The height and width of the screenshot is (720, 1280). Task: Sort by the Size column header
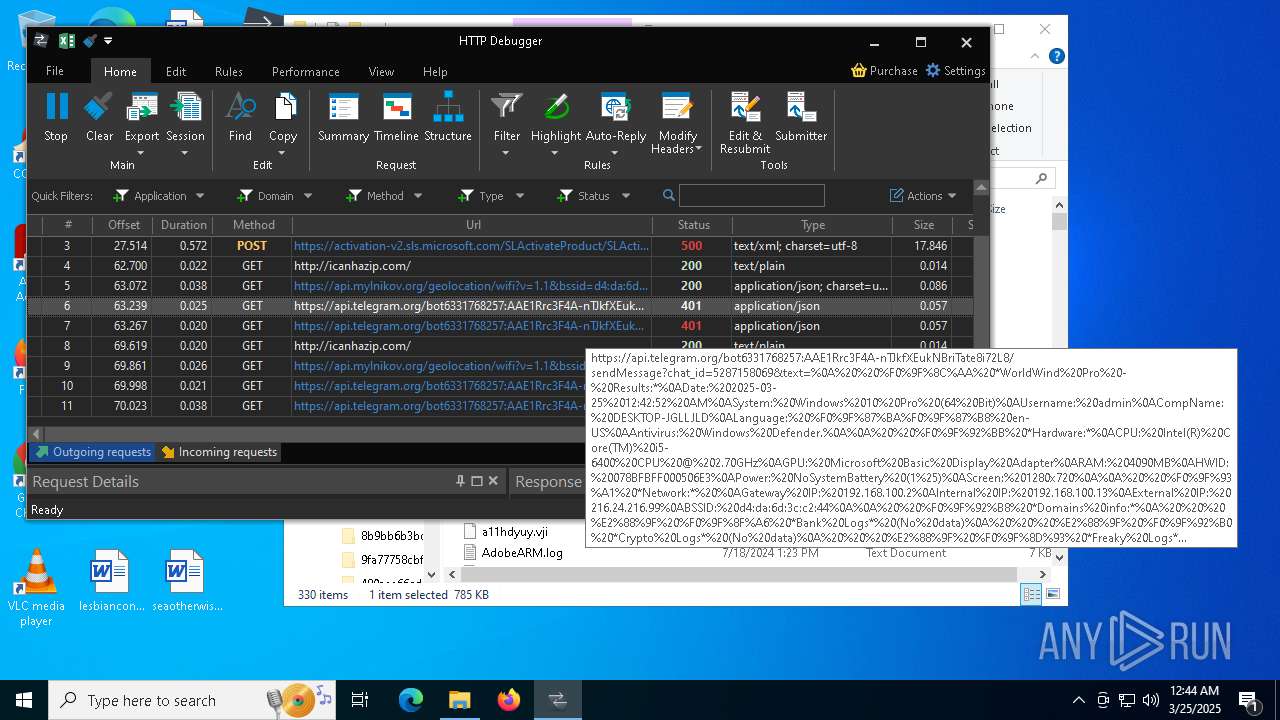[923, 225]
